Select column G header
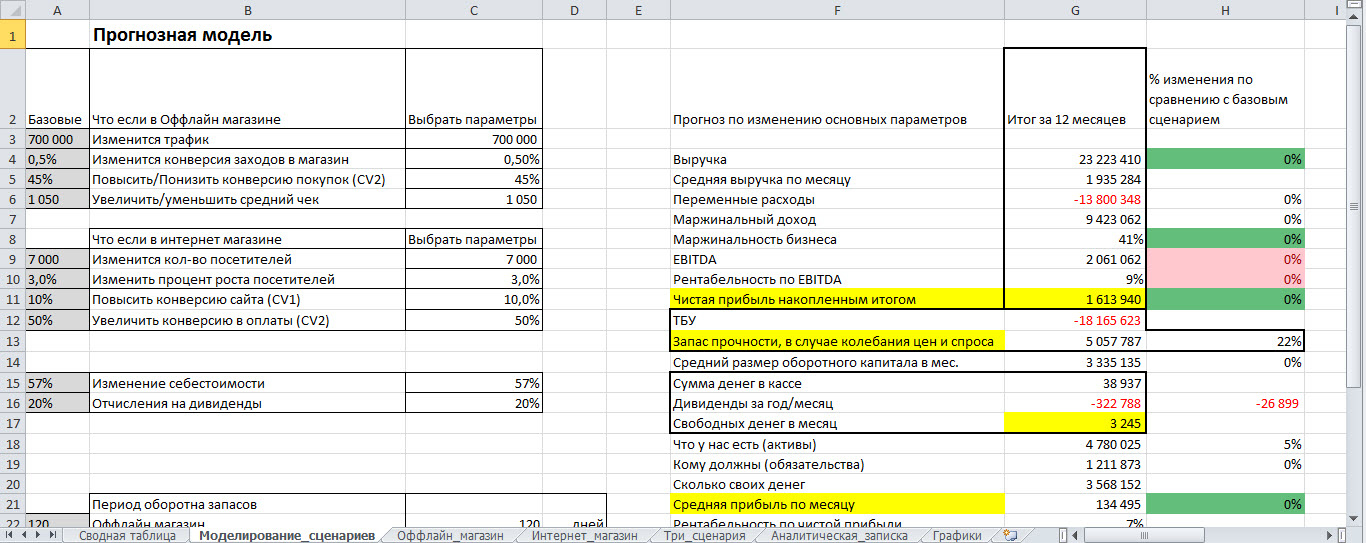The height and width of the screenshot is (543, 1366). (x=1075, y=9)
